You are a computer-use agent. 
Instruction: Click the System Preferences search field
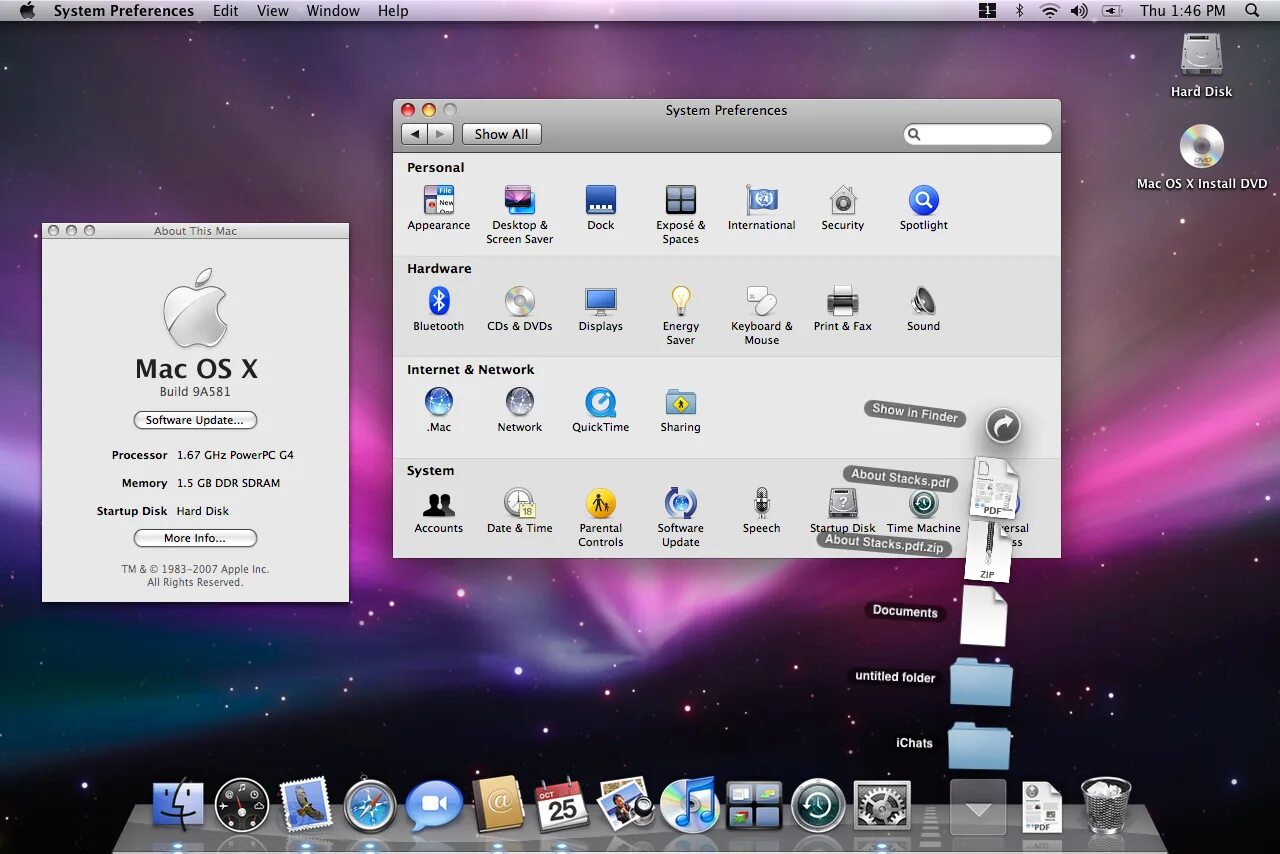(x=978, y=134)
